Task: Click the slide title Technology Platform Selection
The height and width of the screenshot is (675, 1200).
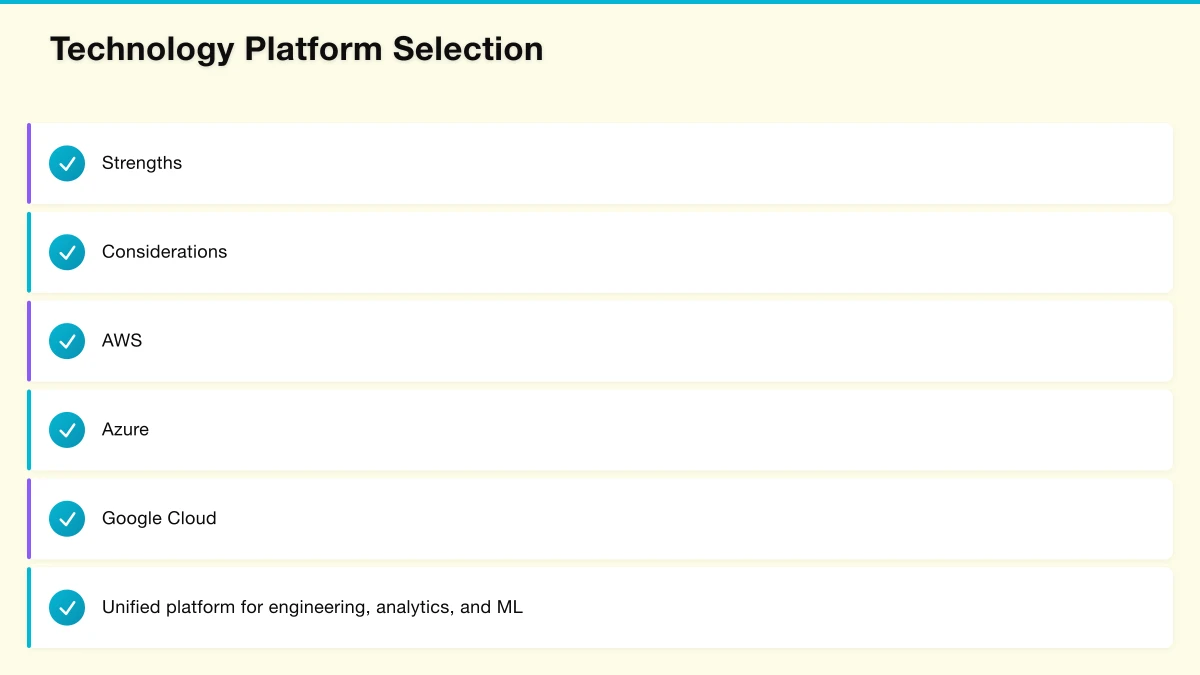Action: tap(296, 49)
